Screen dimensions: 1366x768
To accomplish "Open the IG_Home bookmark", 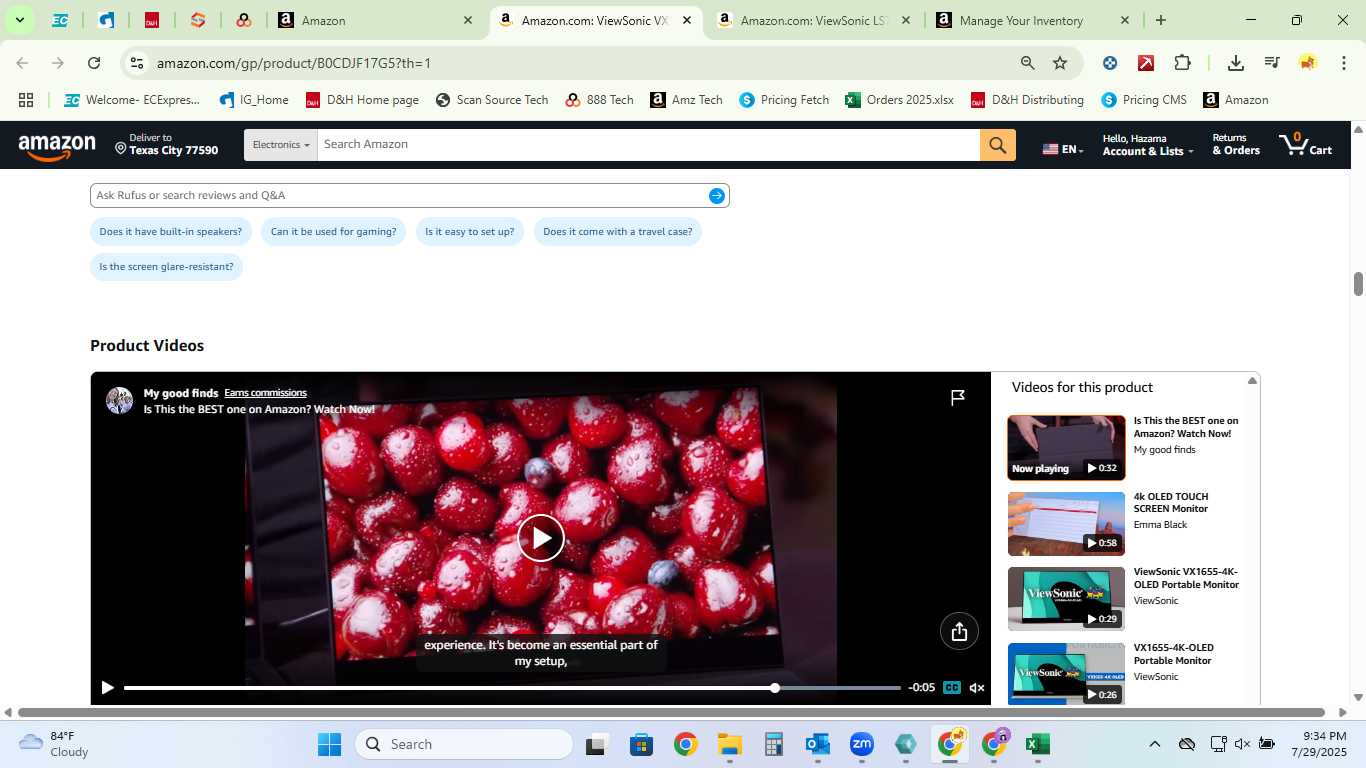I will [x=254, y=100].
